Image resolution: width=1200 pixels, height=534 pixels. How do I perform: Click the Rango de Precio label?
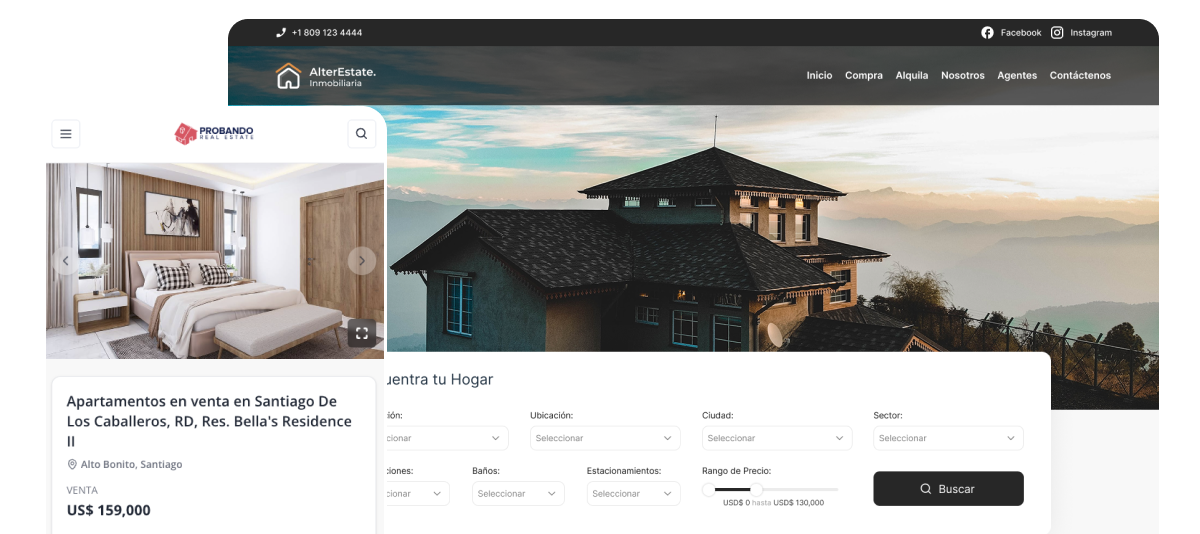click(737, 470)
